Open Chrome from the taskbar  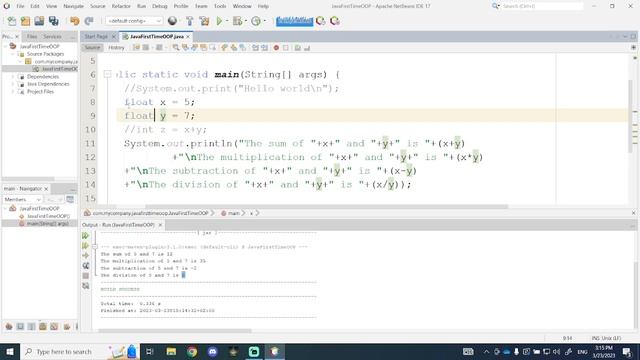click(192, 351)
